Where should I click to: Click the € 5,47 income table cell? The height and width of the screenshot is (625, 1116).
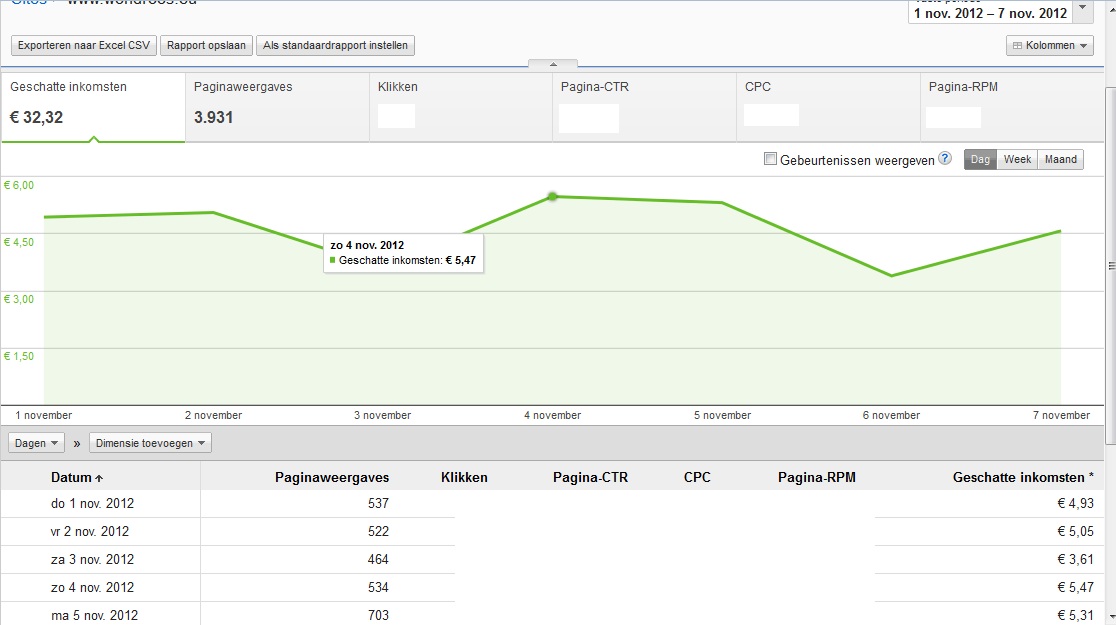tap(1075, 587)
